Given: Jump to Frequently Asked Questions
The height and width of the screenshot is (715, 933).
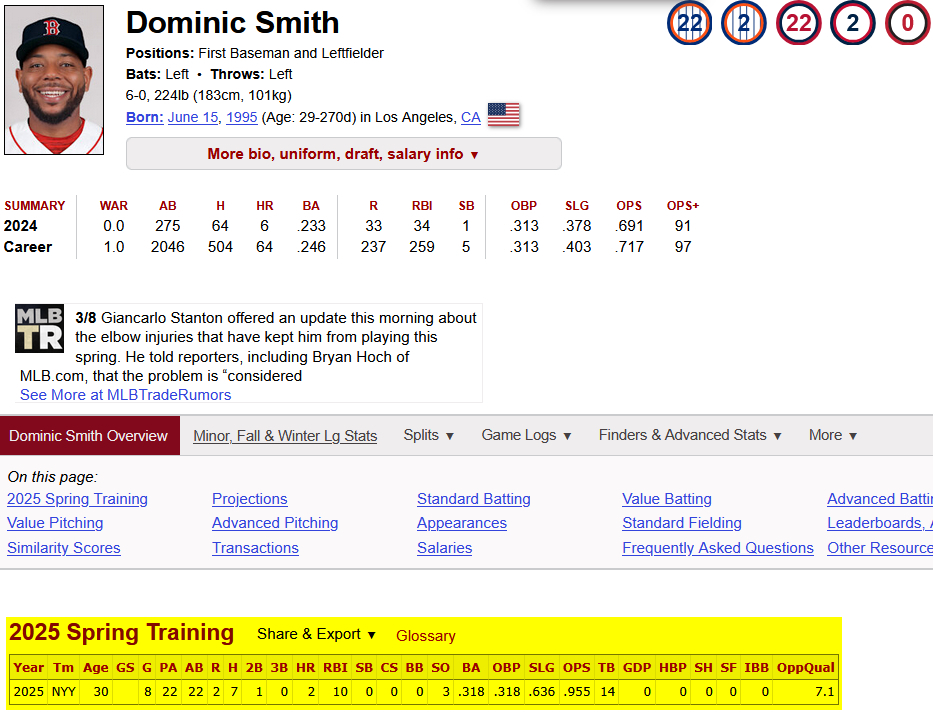Looking at the screenshot, I should (718, 548).
